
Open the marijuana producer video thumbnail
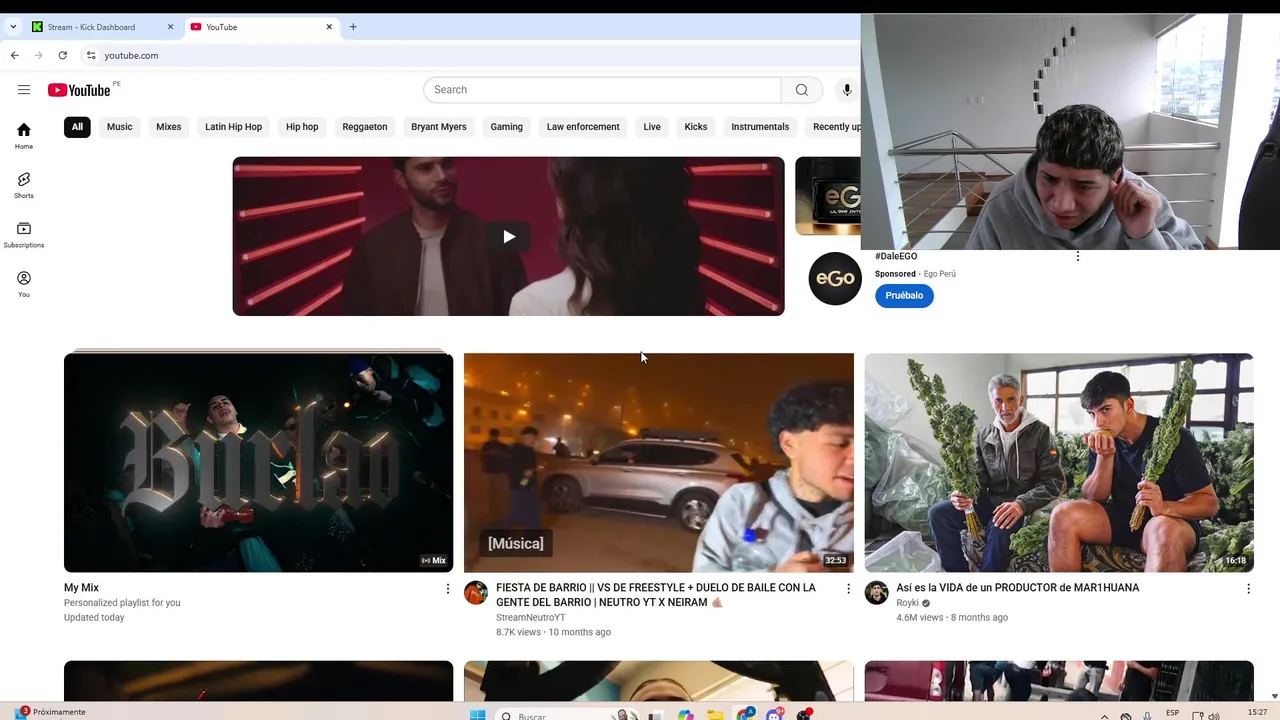click(1059, 462)
